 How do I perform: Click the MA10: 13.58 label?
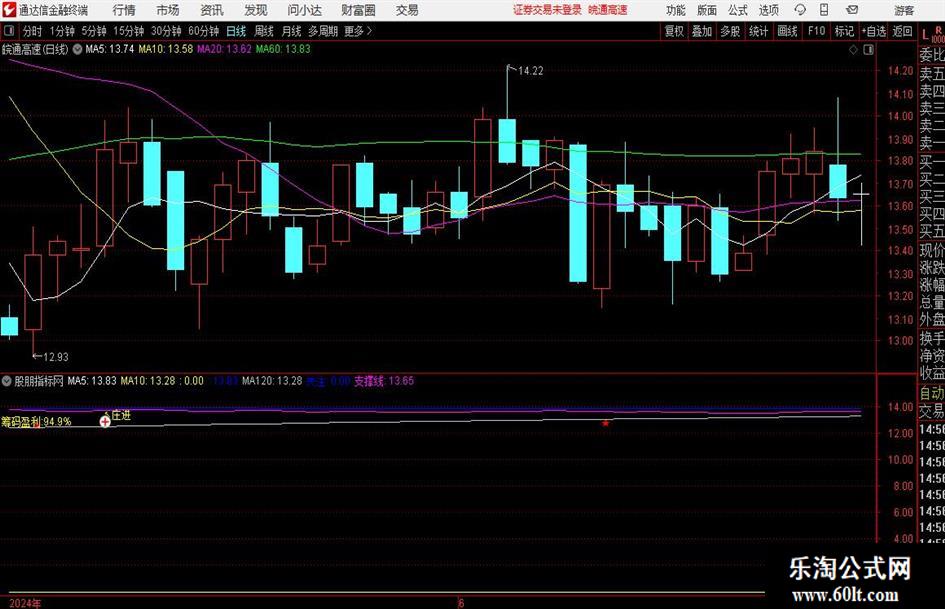pyautogui.click(x=166, y=49)
